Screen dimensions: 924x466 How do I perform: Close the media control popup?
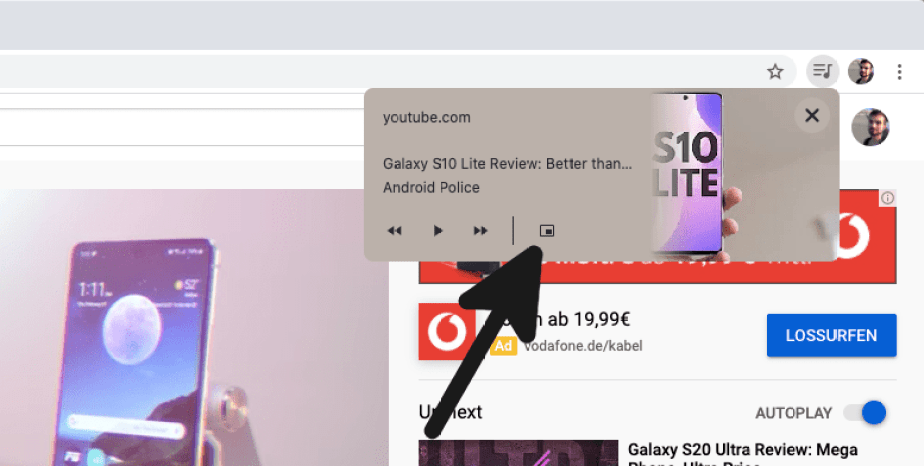[x=812, y=115]
